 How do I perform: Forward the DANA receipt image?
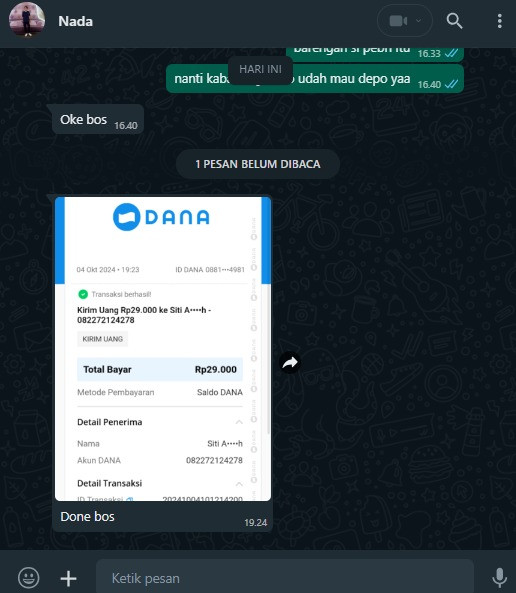(290, 363)
